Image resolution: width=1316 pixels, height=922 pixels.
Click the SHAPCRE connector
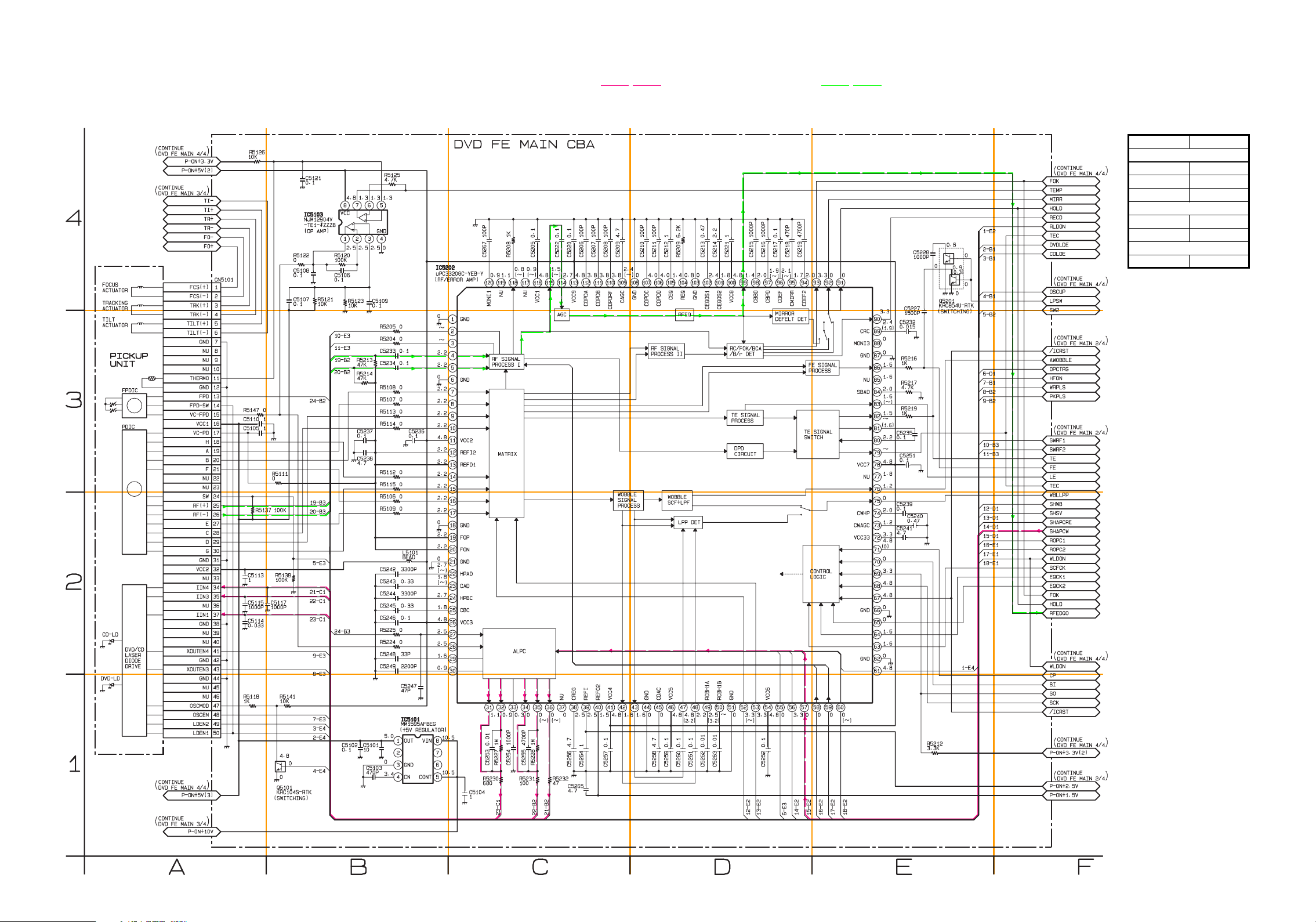pos(1072,522)
